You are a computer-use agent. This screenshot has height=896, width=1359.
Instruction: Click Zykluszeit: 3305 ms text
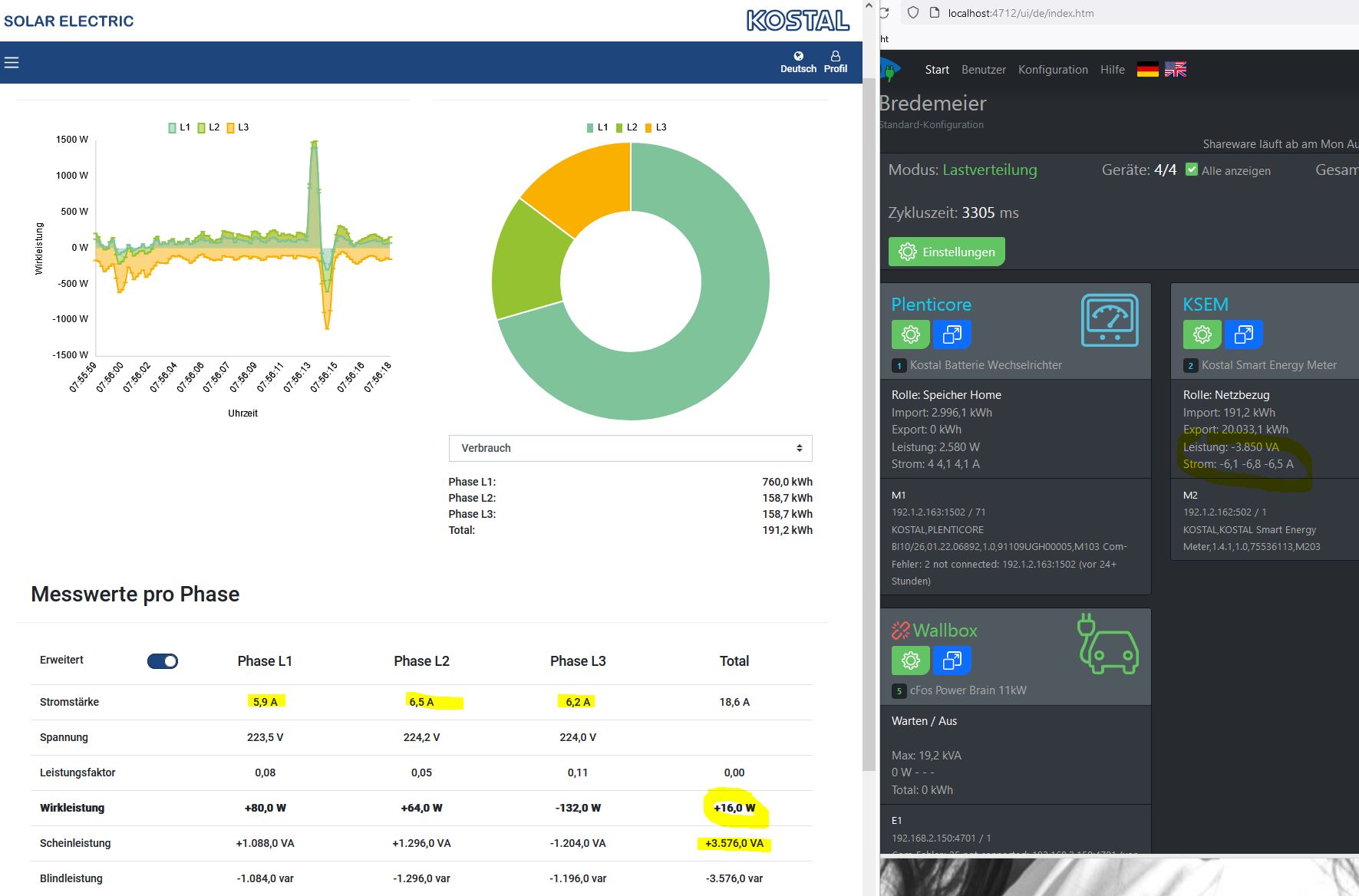[953, 212]
